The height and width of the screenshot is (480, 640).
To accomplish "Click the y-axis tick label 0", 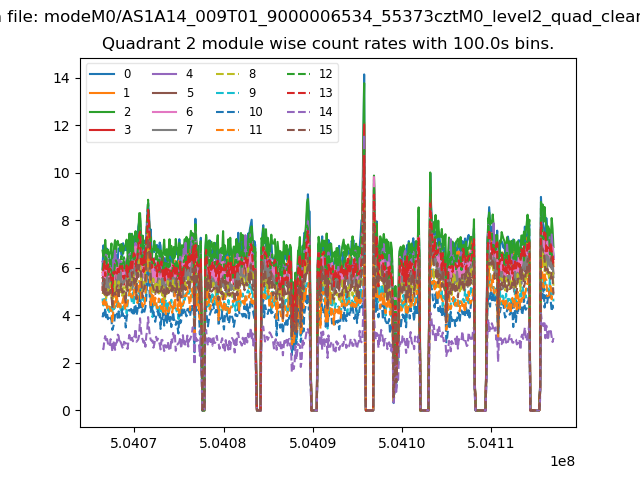I will pyautogui.click(x=65, y=411).
